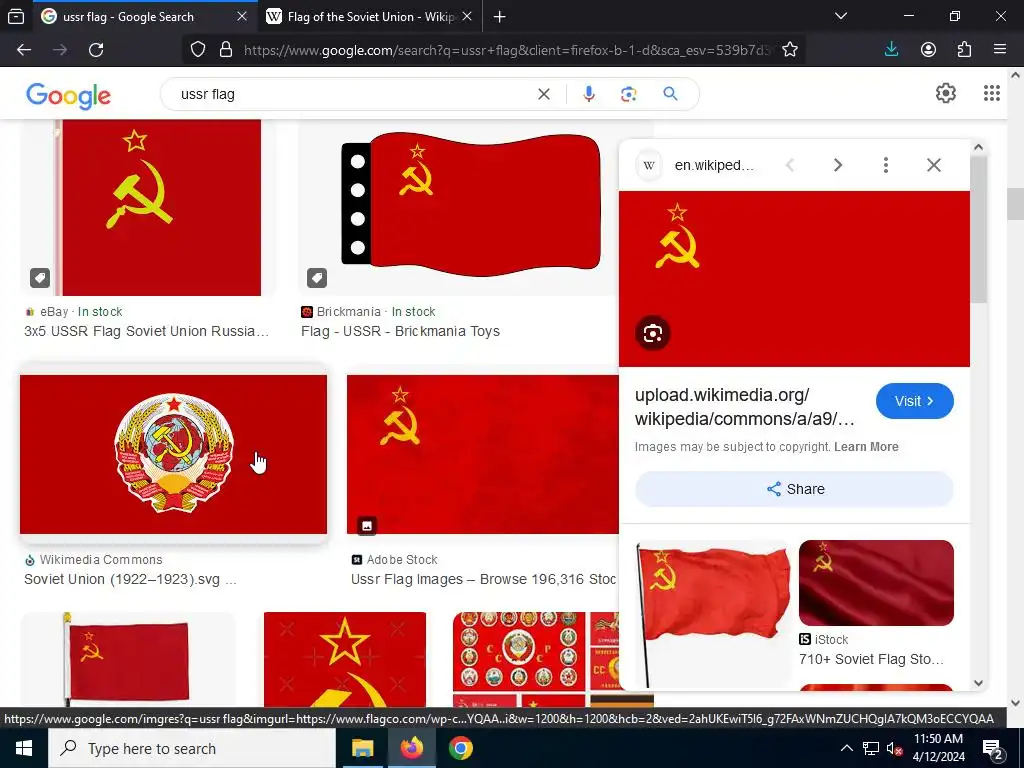Open File Explorer from the taskbar
Image resolution: width=1024 pixels, height=768 pixels.
(x=362, y=748)
